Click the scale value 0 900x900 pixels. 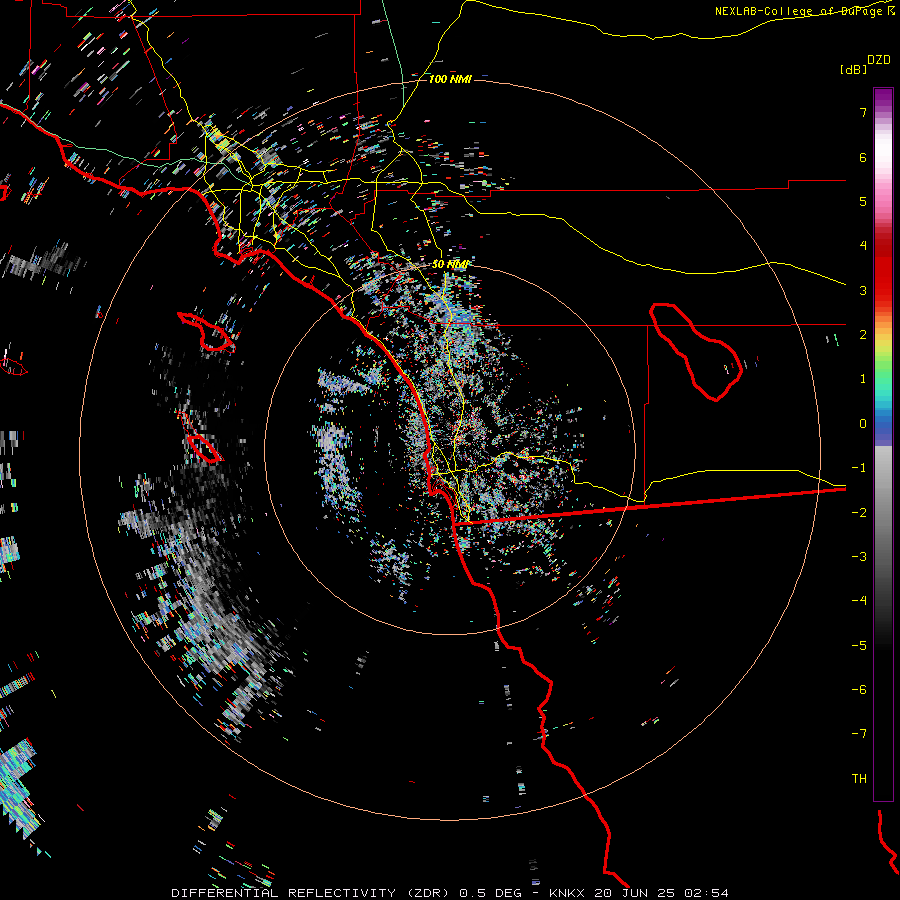pyautogui.click(x=863, y=424)
